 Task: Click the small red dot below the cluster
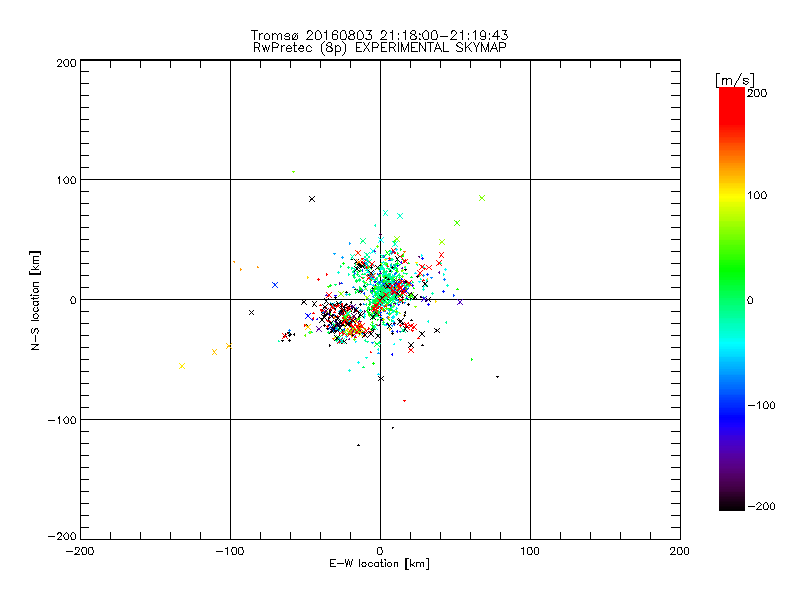tap(405, 401)
